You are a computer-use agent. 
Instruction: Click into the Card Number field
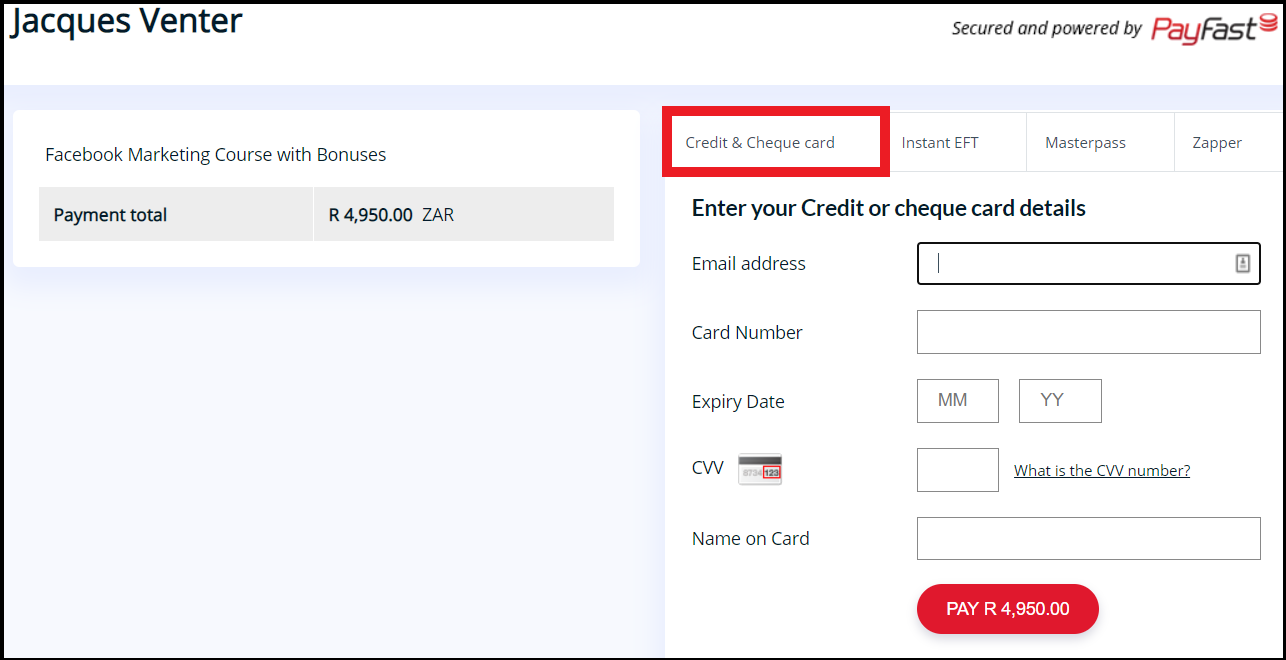[x=1088, y=332]
